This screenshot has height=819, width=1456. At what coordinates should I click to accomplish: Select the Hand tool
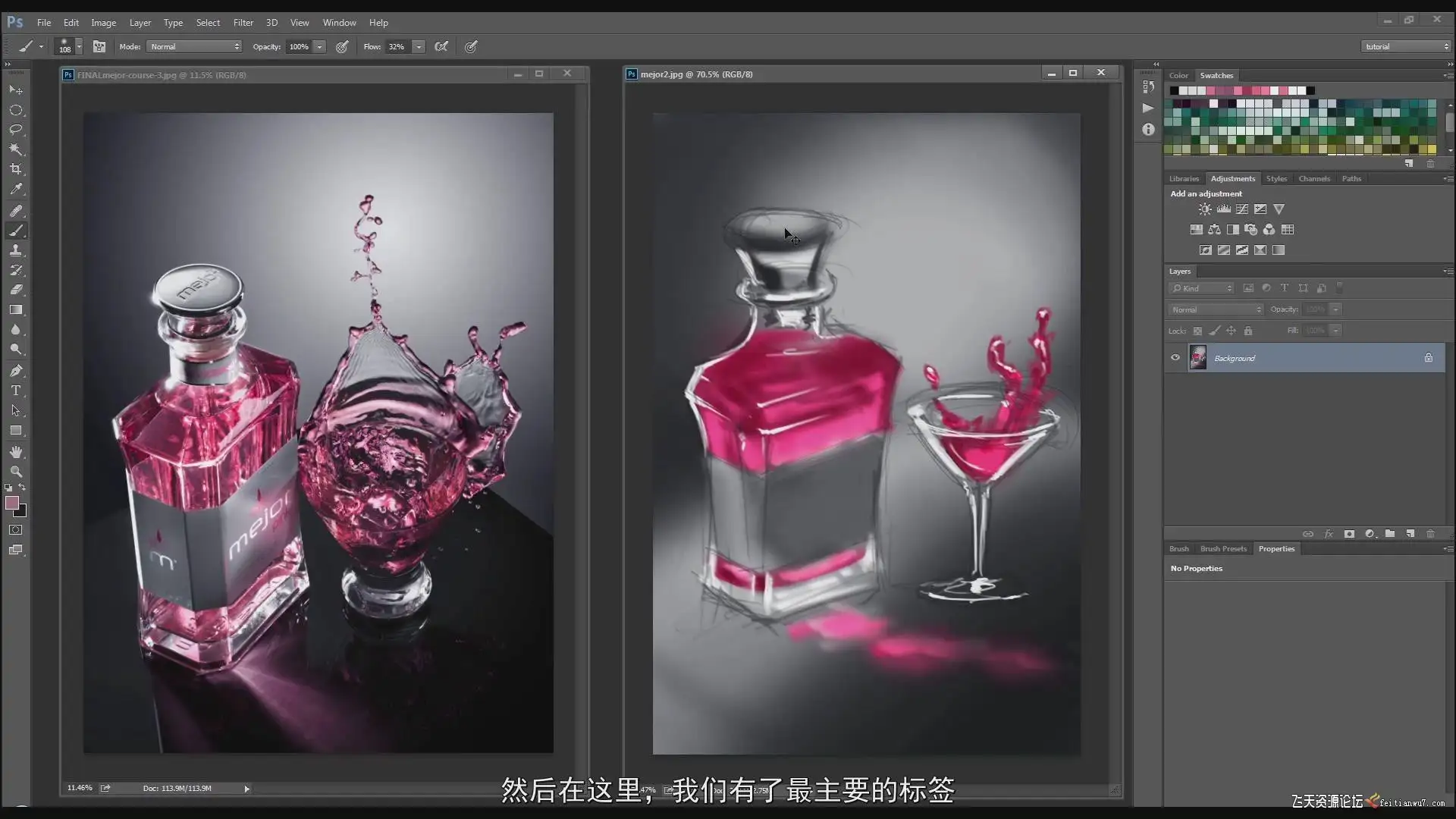(x=16, y=452)
